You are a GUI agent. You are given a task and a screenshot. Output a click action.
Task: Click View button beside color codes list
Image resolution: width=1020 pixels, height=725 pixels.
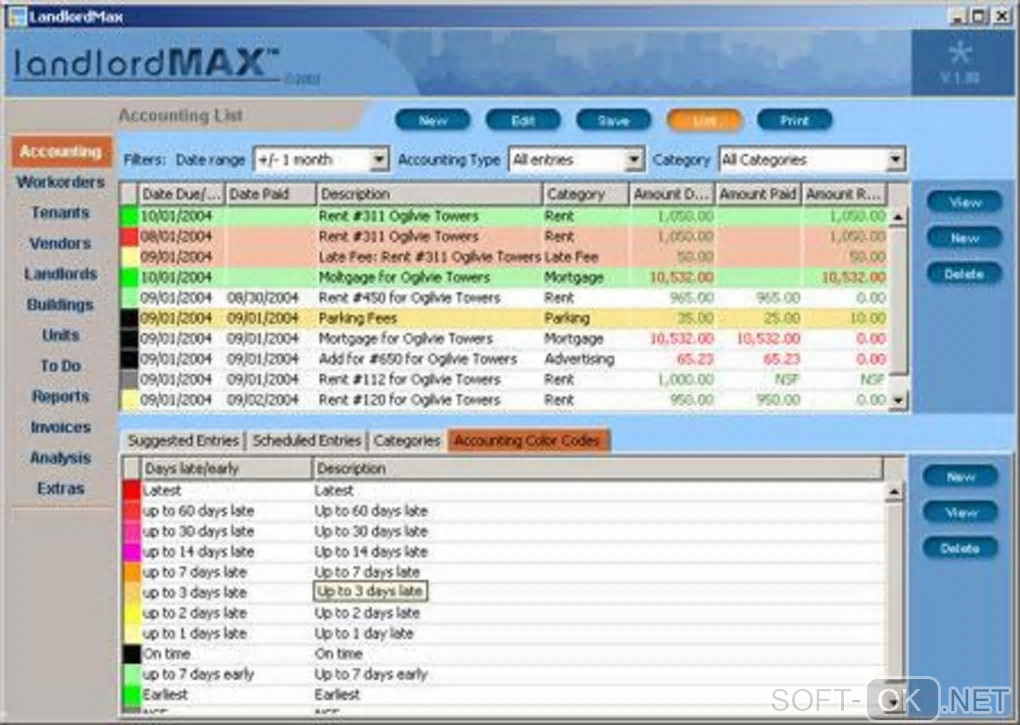(x=961, y=512)
